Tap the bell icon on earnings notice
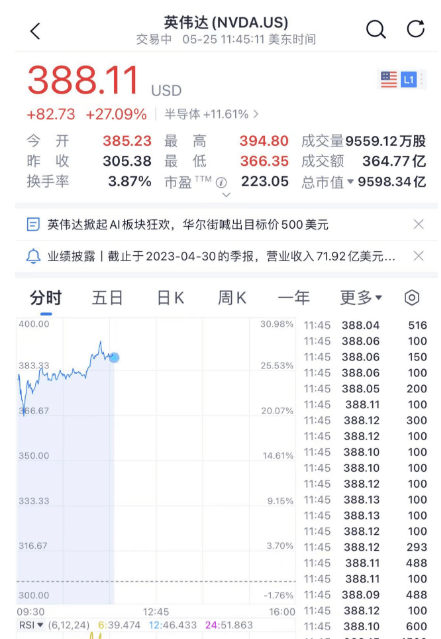The height and width of the screenshot is (639, 441). coord(33,256)
